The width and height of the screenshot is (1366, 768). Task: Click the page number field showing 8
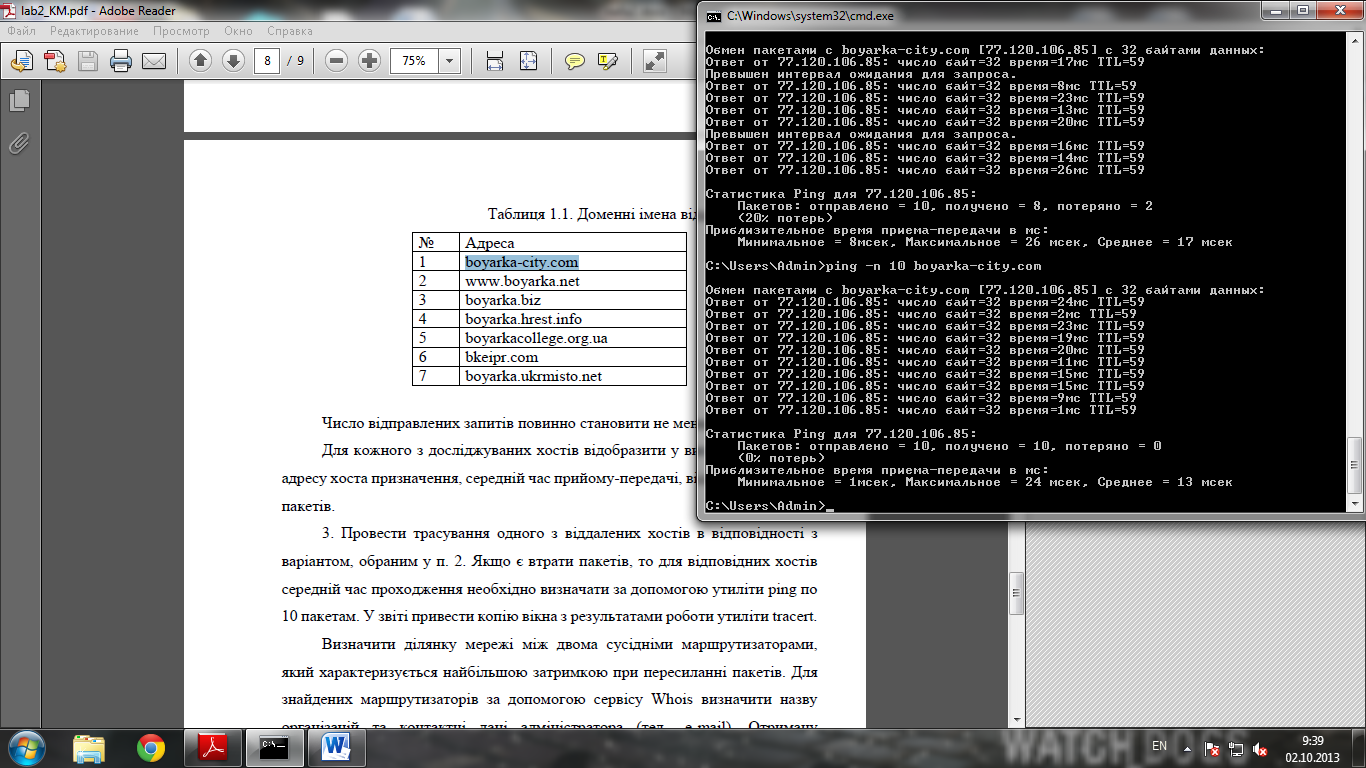pos(267,61)
